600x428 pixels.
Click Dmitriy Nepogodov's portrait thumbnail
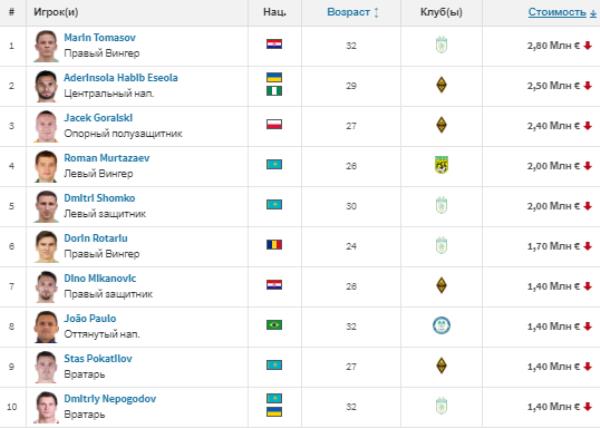pos(46,406)
